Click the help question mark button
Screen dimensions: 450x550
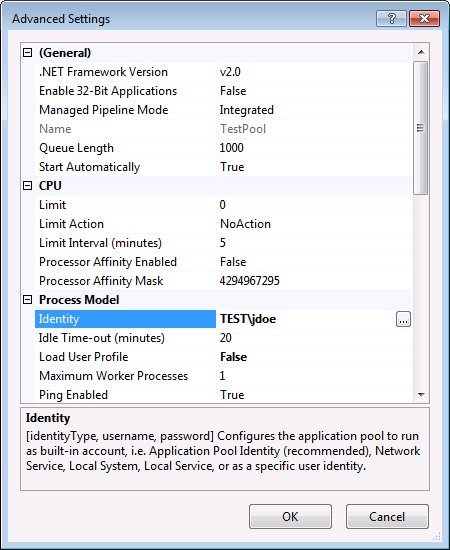(391, 18)
